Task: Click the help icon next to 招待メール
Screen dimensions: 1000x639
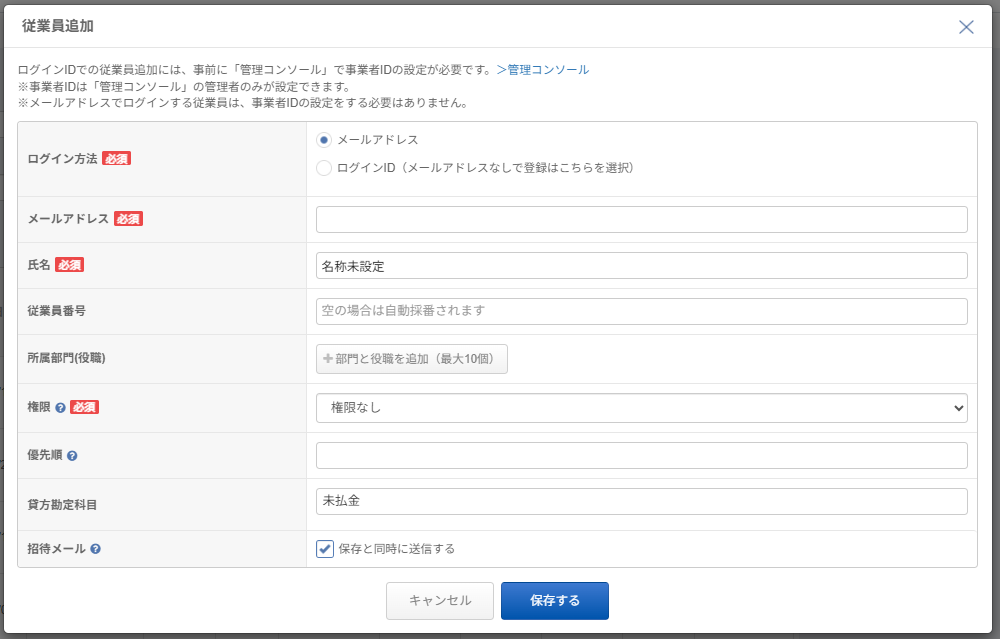Action: [95, 549]
